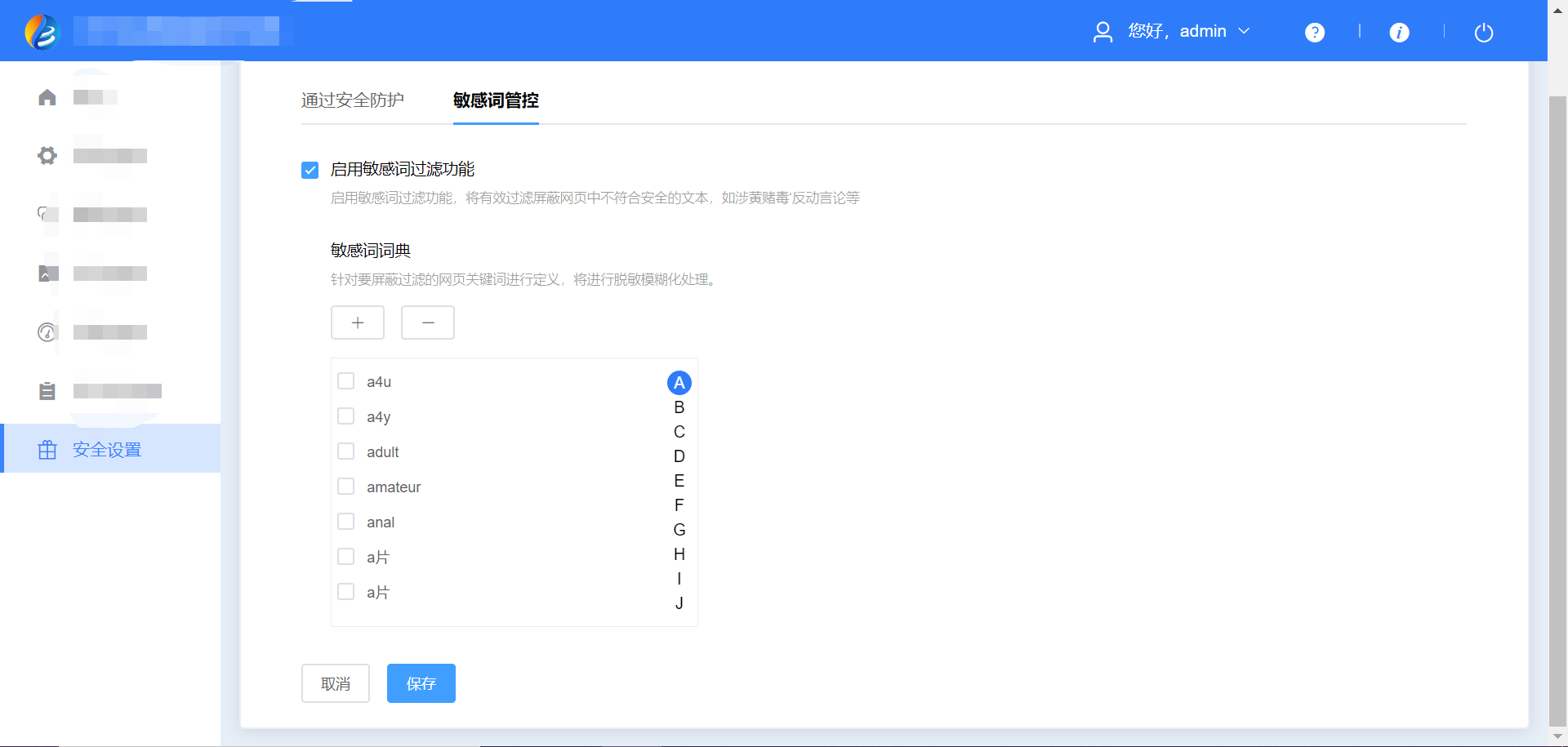Select the amateur checkbox in the list
This screenshot has width=1568, height=747.
(x=345, y=486)
